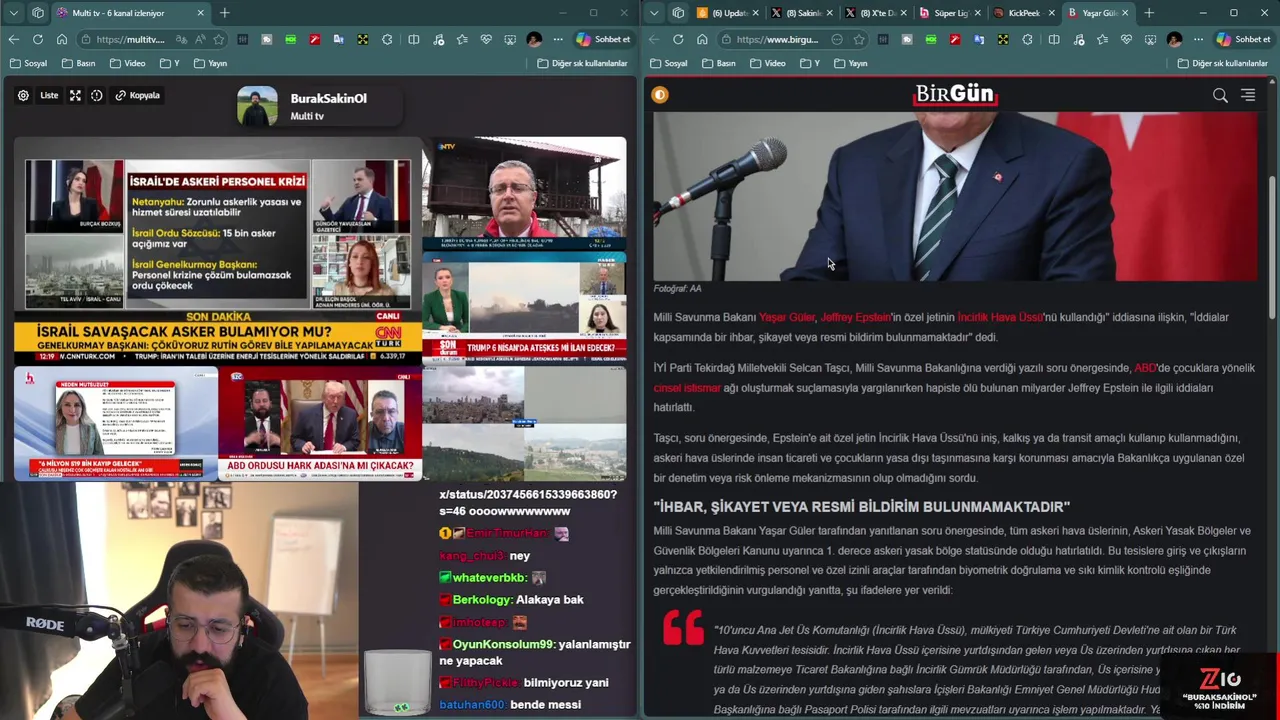Image resolution: width=1280 pixels, height=720 pixels.
Task: Toggle Multi tv fullscreen expand icon
Action: coord(75,95)
